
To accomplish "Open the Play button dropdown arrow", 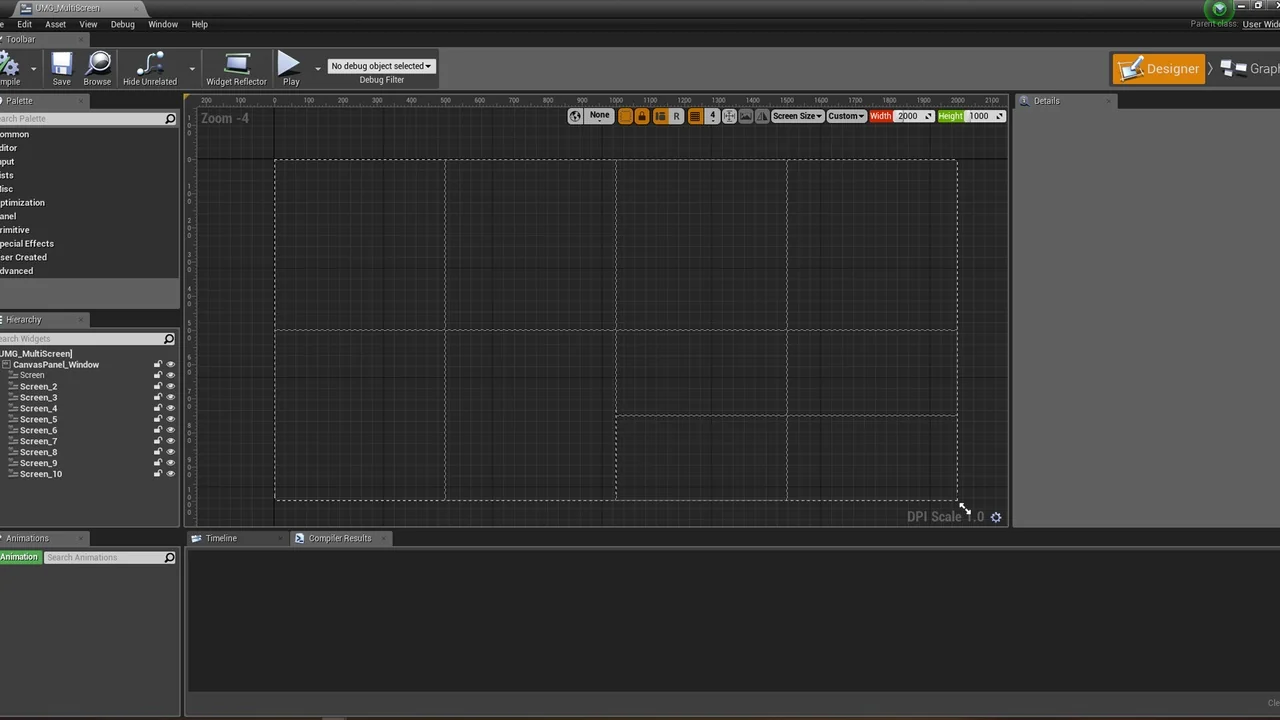I will point(317,68).
